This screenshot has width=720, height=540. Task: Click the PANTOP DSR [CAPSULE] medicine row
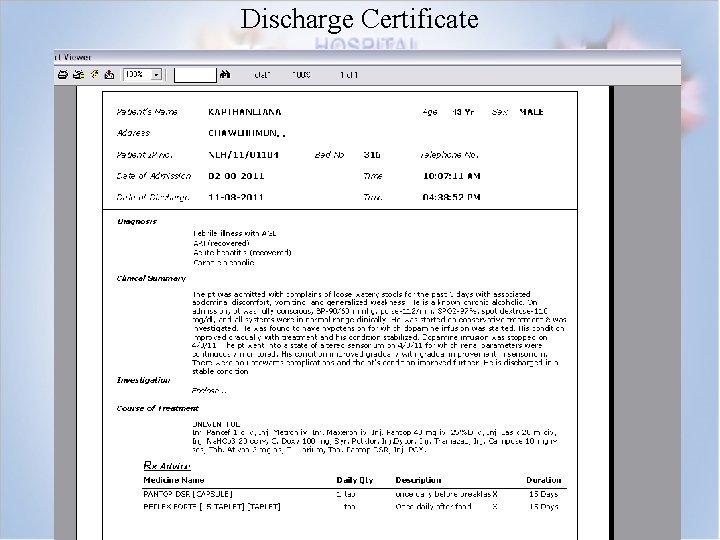(352, 495)
